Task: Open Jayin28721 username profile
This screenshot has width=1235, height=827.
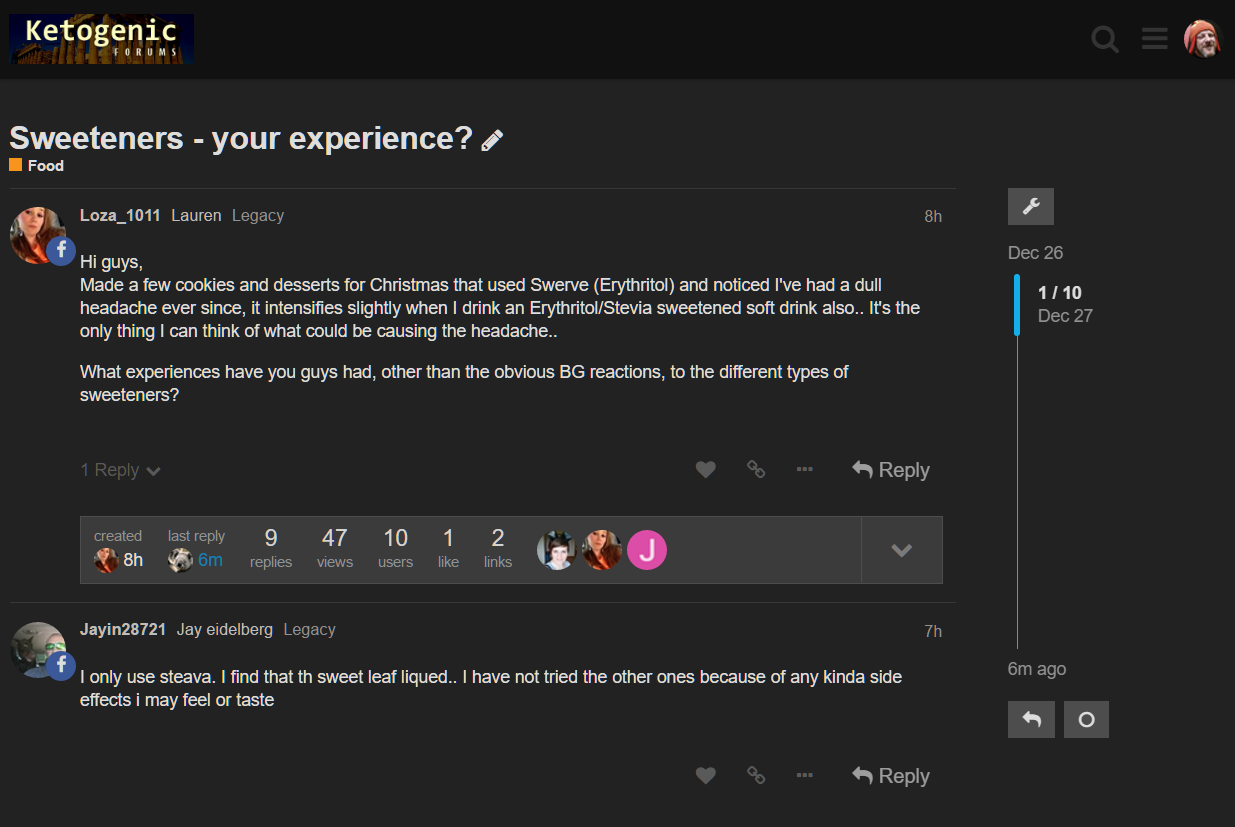Action: click(123, 630)
